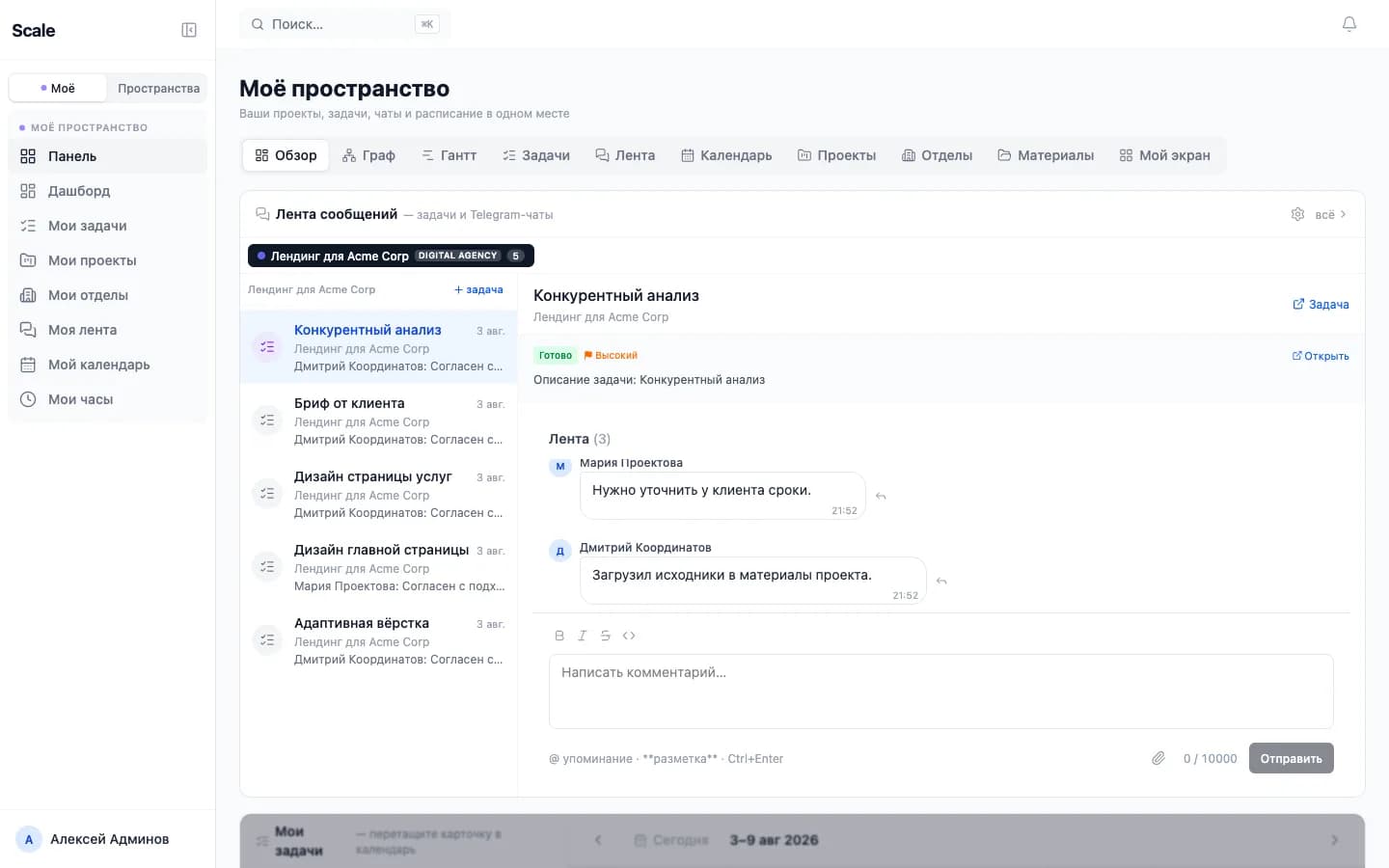The width and height of the screenshot is (1389, 868).
Task: Reply to Дмитрий Координатов's message
Action: click(x=941, y=582)
